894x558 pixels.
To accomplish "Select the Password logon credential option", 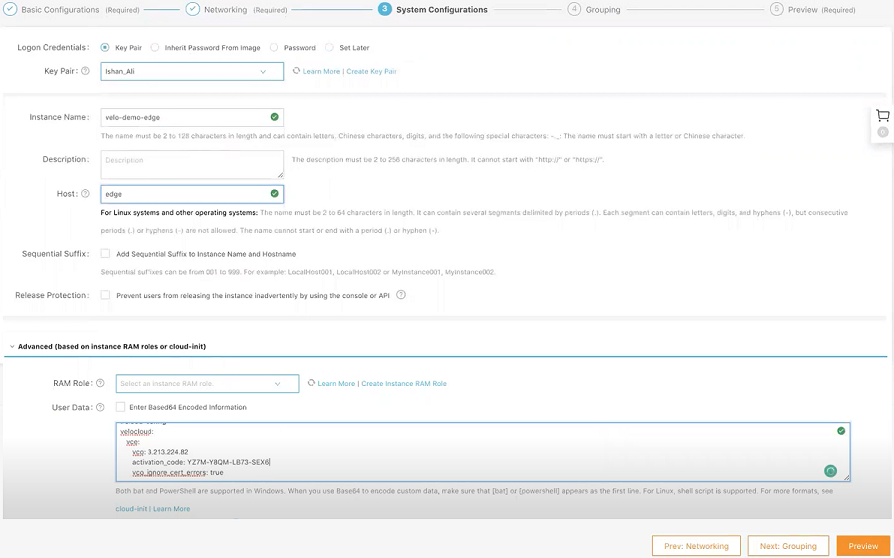I will click(275, 47).
